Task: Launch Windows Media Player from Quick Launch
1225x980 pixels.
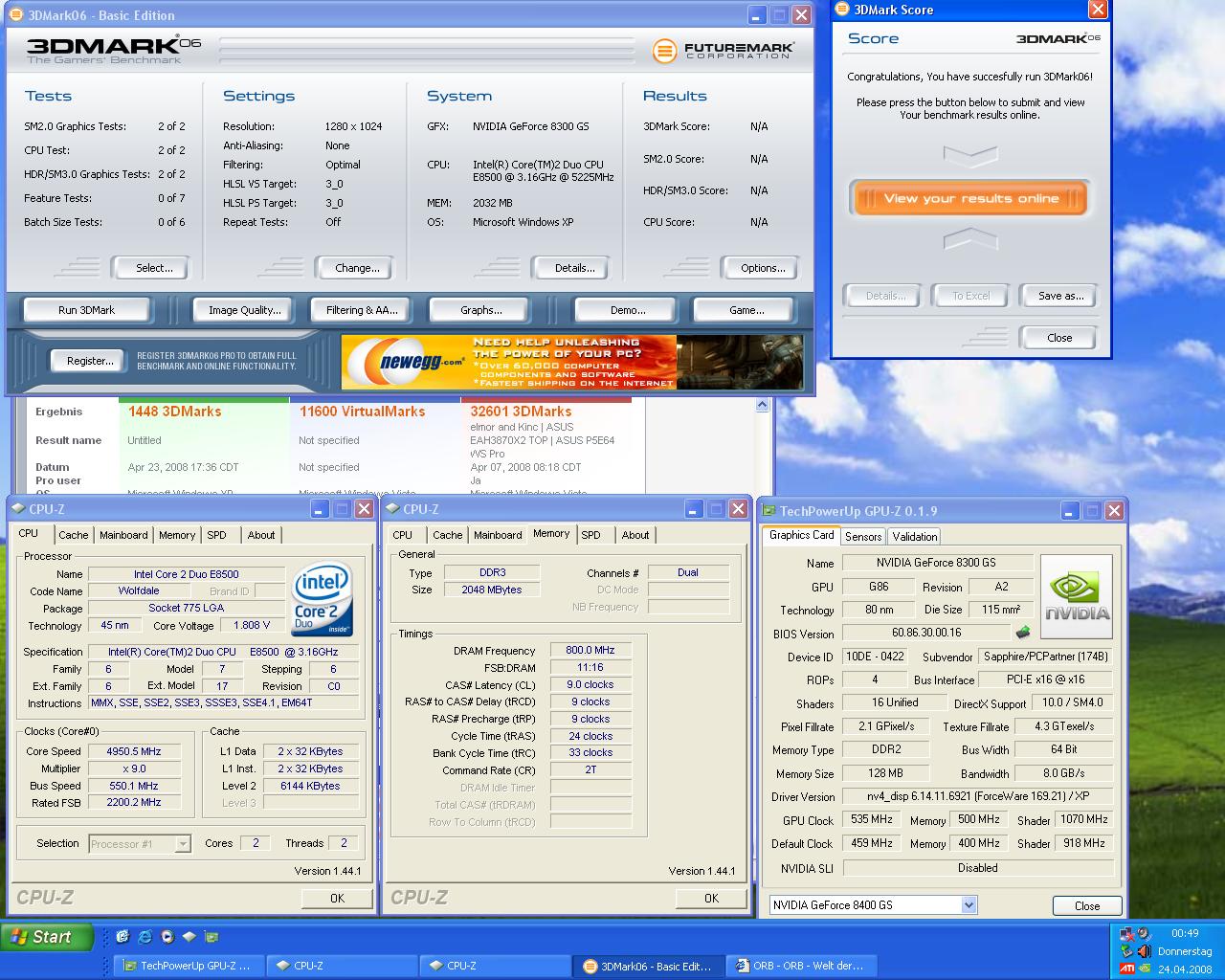Action: click(x=167, y=937)
